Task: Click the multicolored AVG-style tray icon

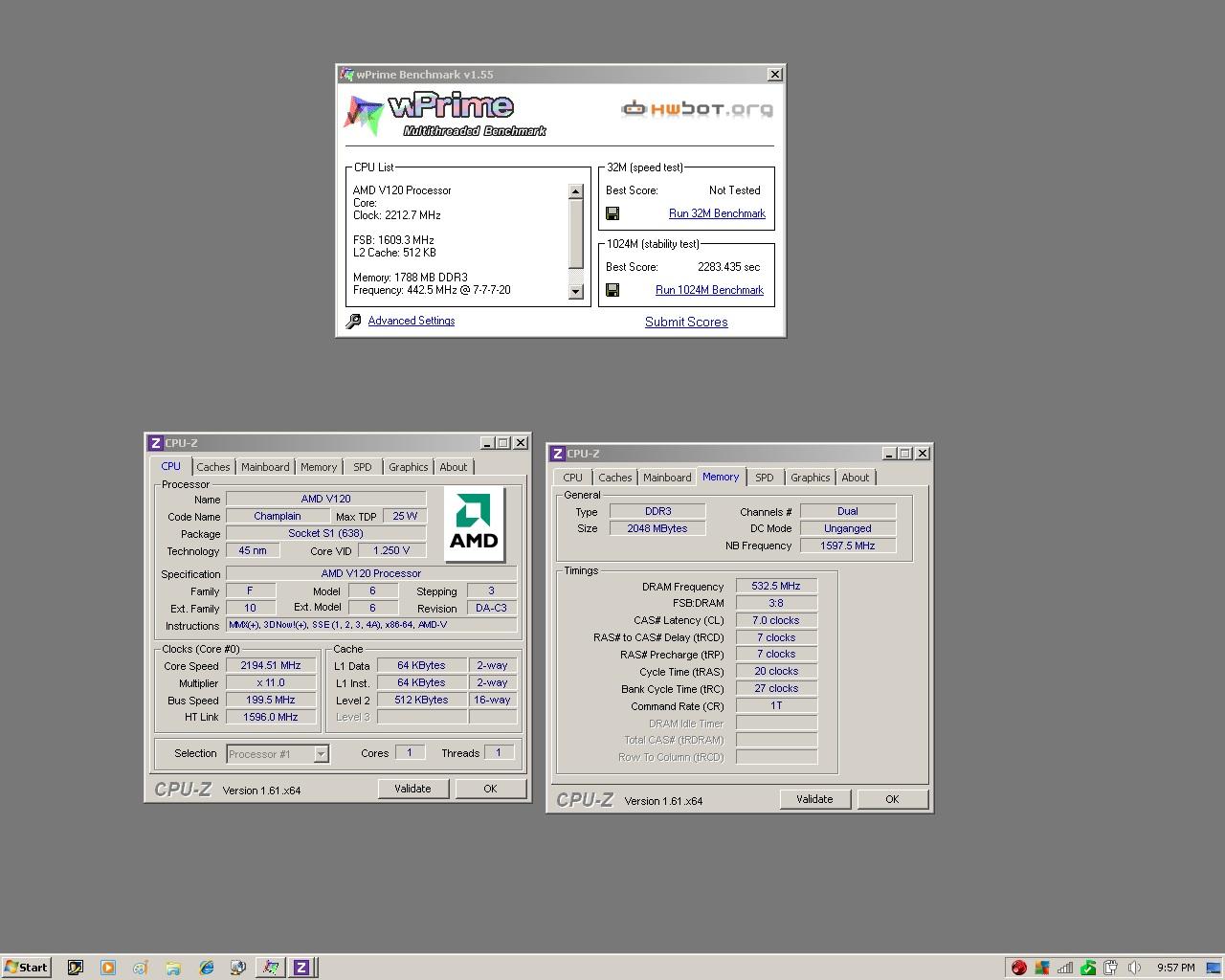Action: coord(1042,968)
